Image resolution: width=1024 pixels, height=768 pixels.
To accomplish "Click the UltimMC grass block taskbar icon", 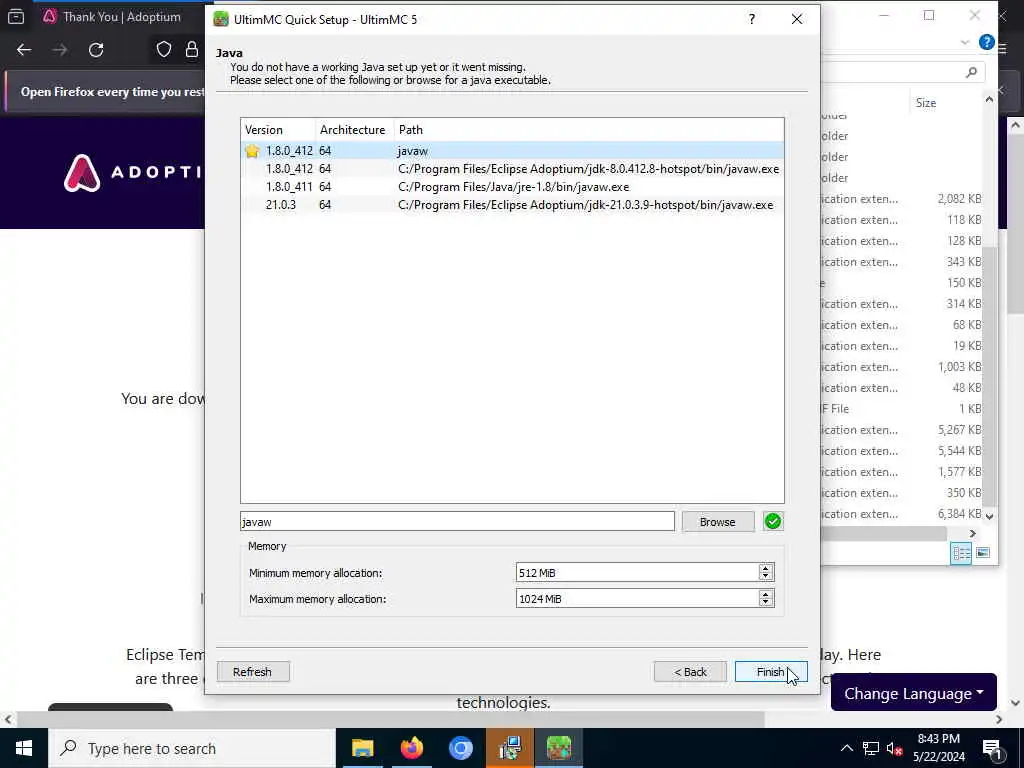I will [x=559, y=748].
